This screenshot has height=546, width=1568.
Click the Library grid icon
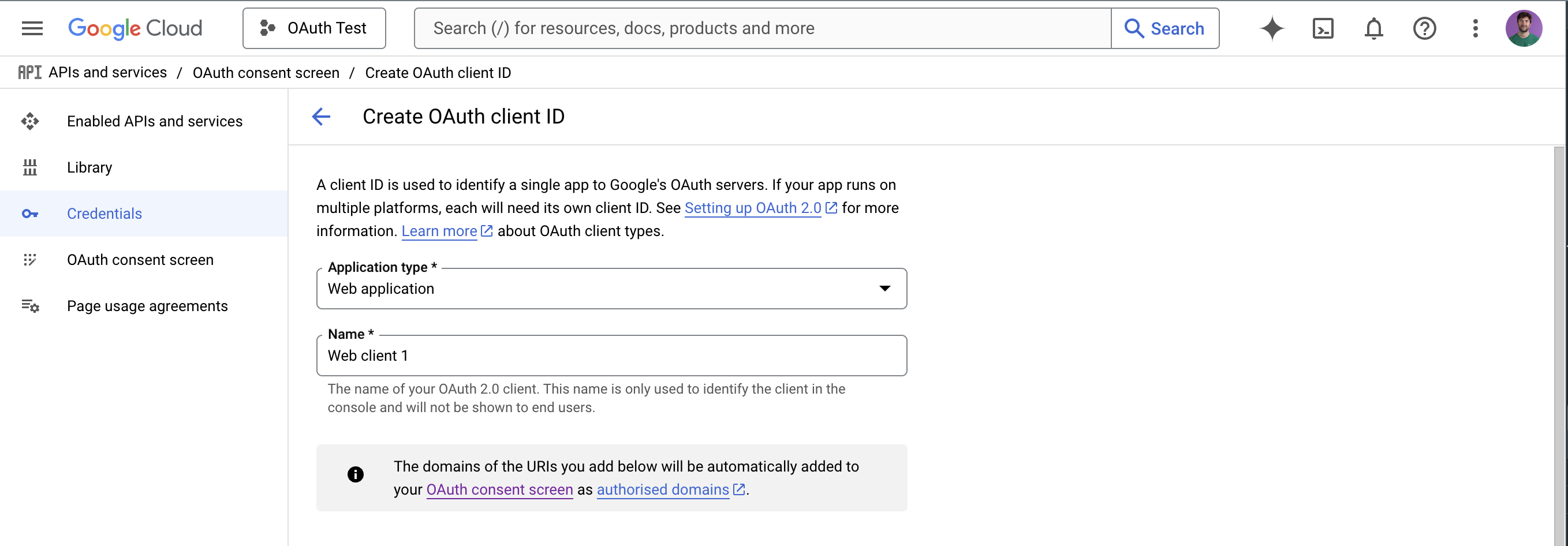click(29, 167)
